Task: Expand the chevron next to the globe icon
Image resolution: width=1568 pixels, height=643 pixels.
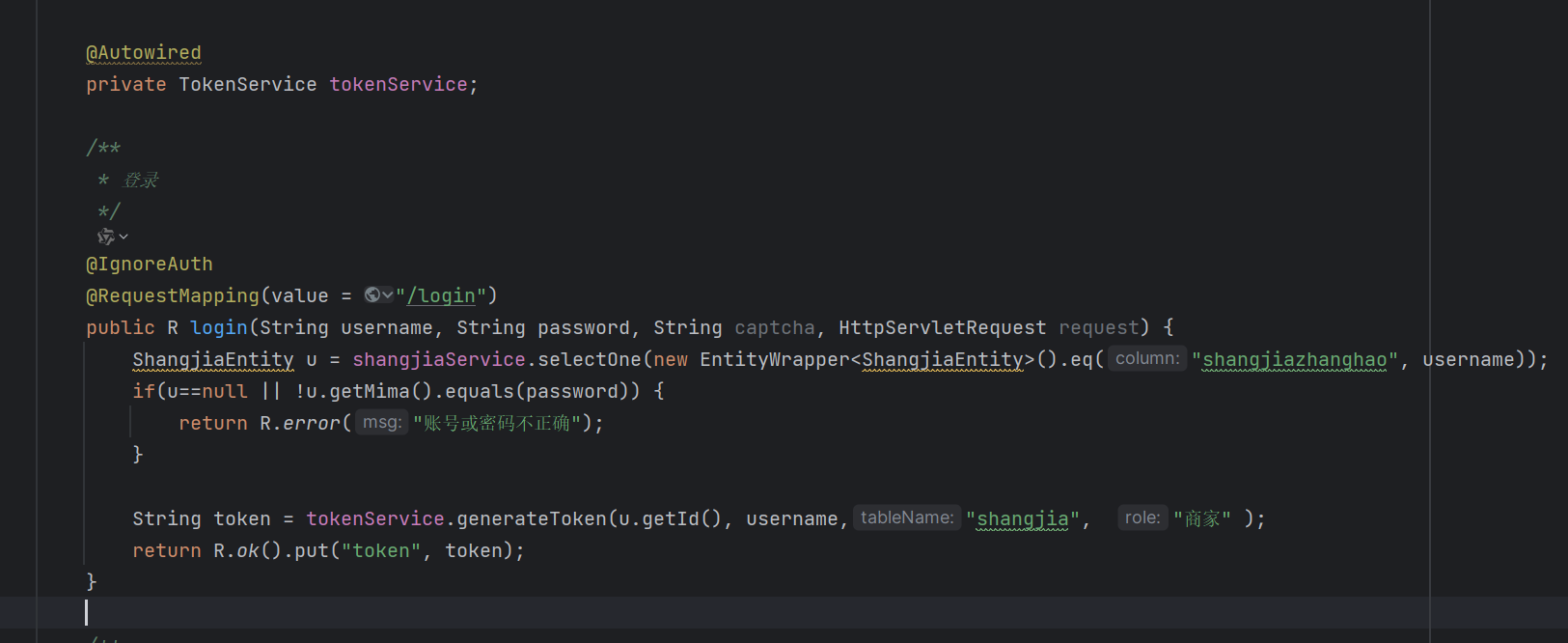Action: tap(388, 295)
